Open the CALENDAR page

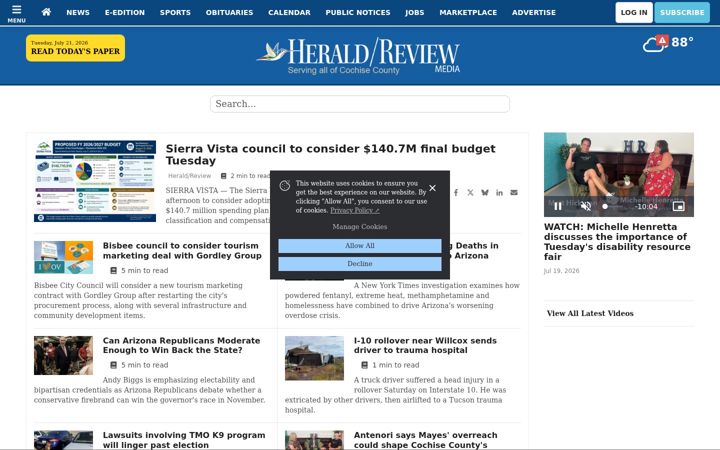(x=289, y=12)
